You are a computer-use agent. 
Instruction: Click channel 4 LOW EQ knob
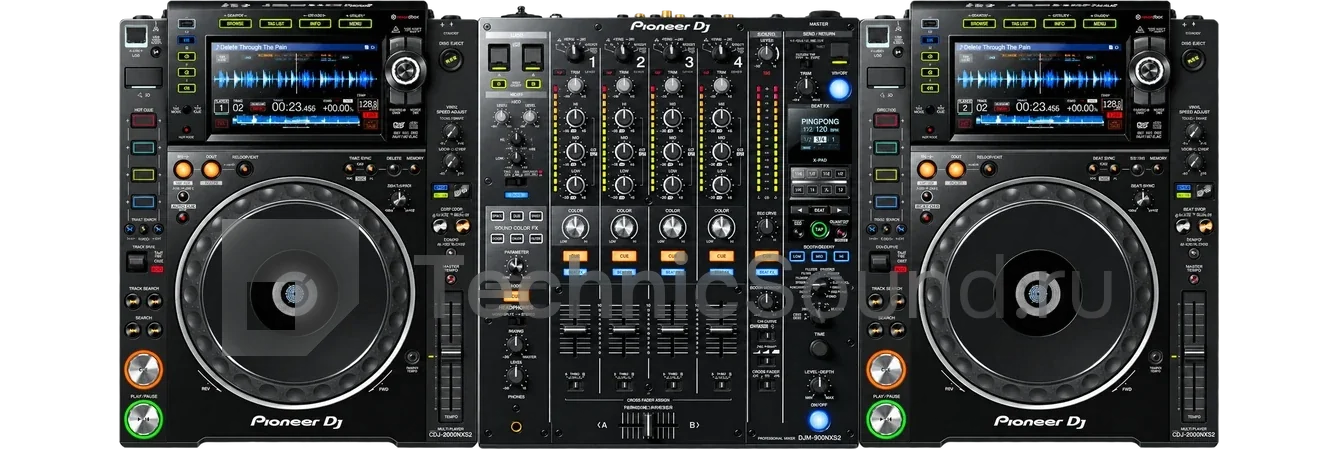tap(720, 184)
